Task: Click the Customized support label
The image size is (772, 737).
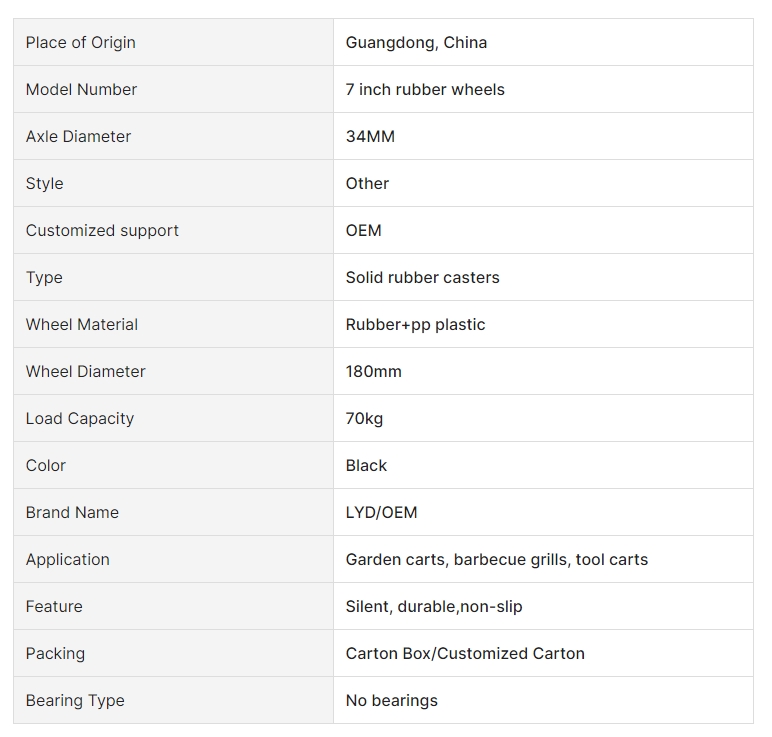Action: tap(102, 230)
